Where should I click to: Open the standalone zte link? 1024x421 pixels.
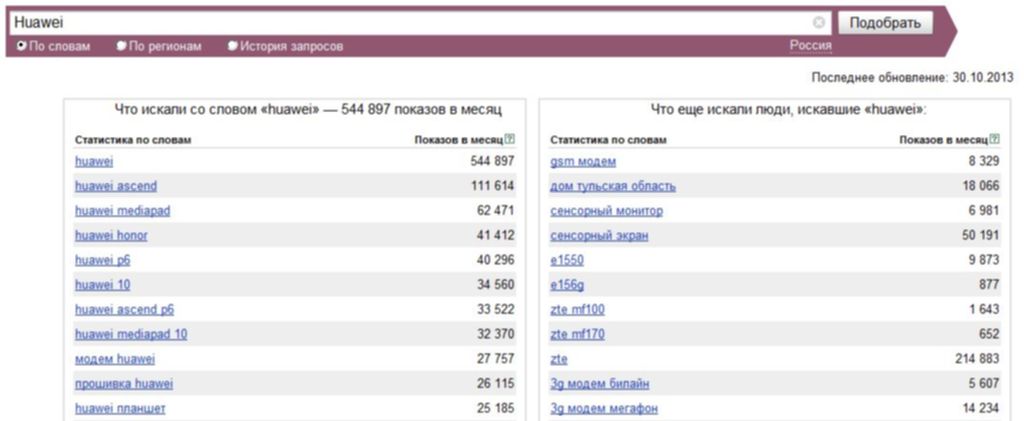click(559, 359)
